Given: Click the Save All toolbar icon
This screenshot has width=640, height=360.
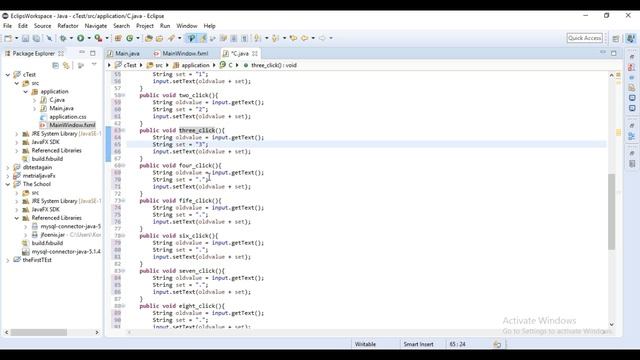Looking at the screenshot, I should (36, 38).
